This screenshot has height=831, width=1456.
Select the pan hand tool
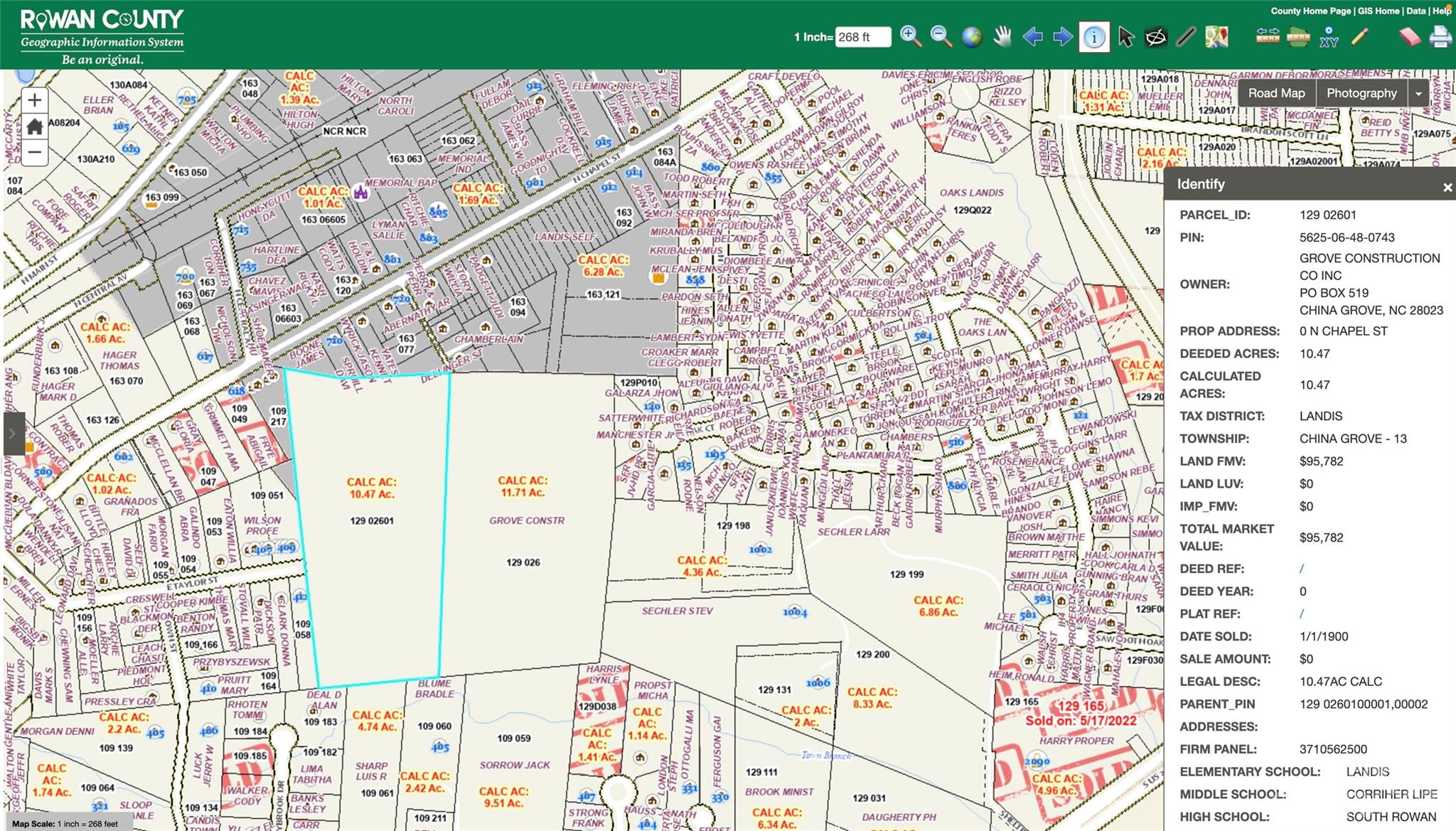pyautogui.click(x=1002, y=36)
